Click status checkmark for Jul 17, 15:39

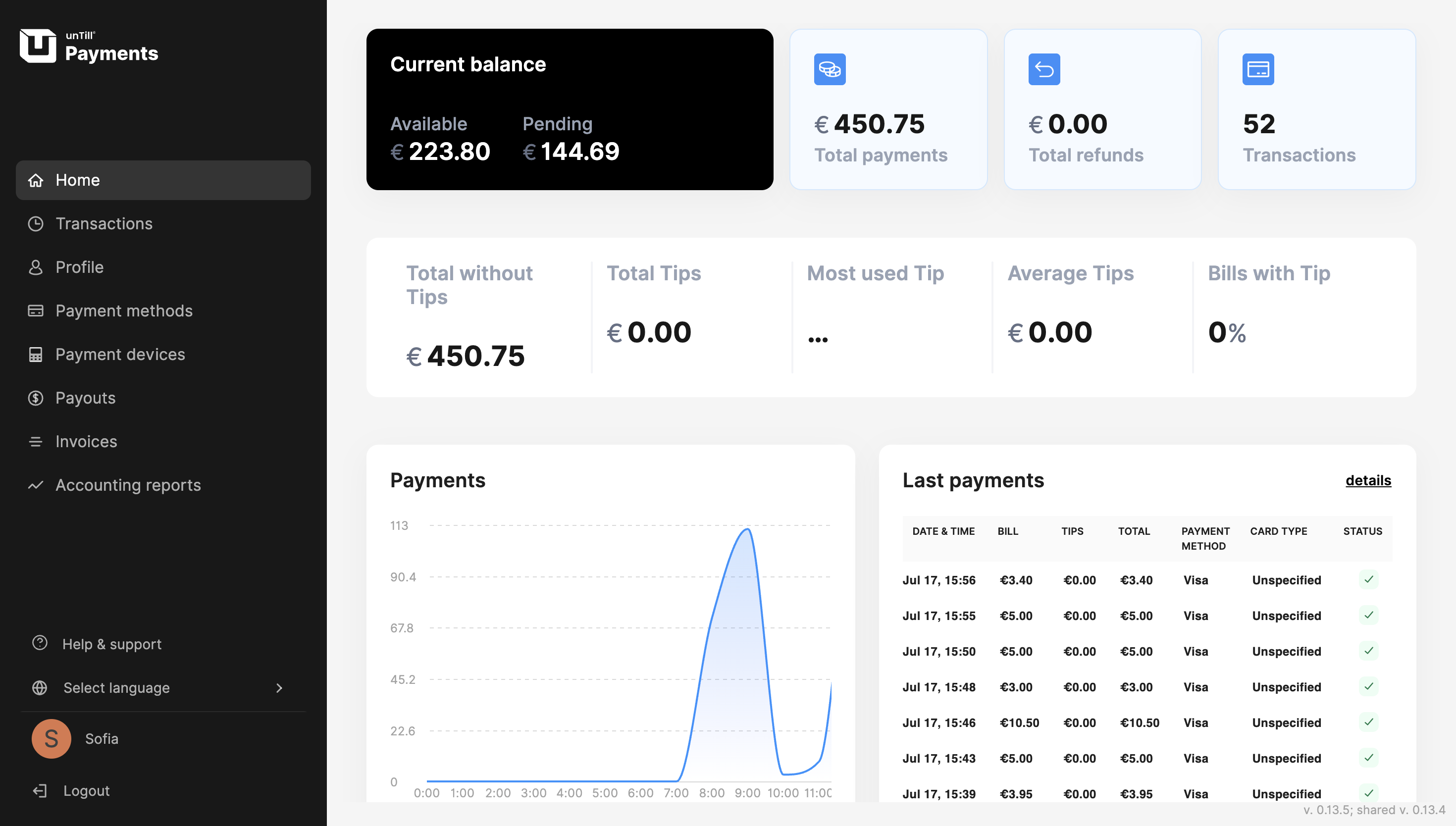coord(1368,793)
